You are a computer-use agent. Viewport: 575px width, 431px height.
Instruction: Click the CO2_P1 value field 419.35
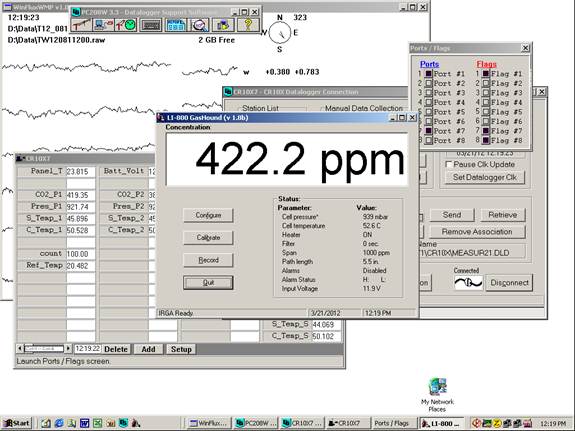point(80,195)
